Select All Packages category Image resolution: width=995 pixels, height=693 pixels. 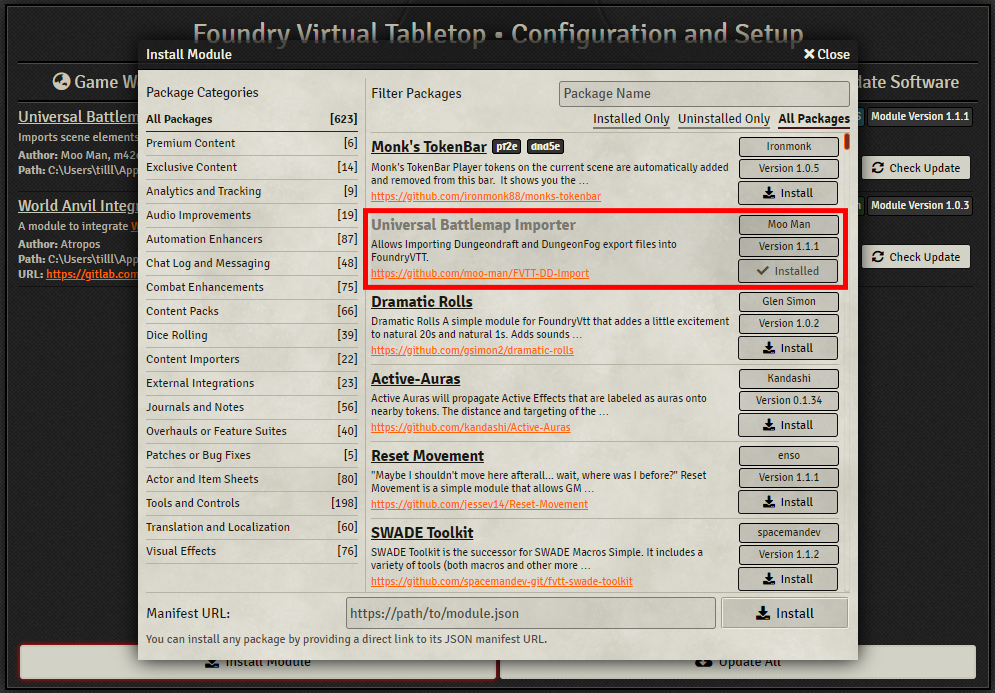click(251, 119)
